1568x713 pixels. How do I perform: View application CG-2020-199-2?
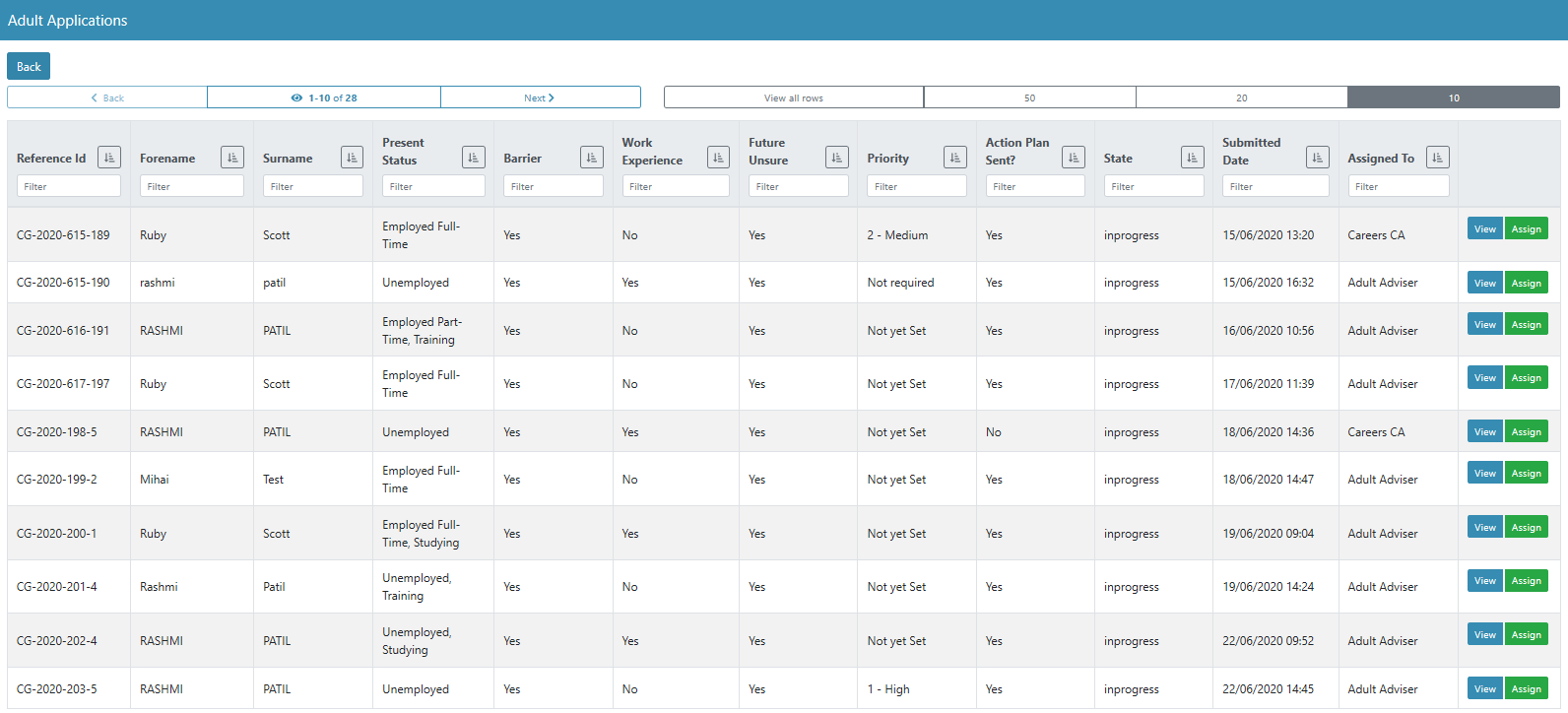point(1485,473)
